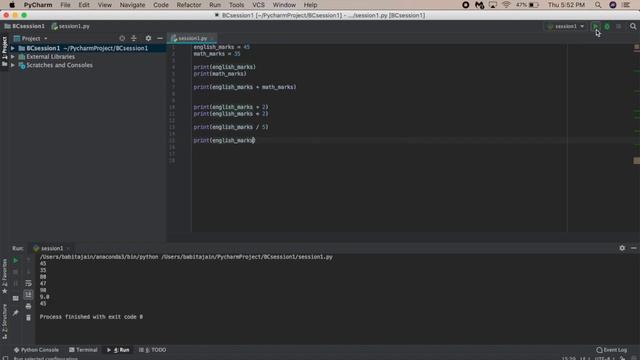The image size is (640, 360).
Task: Place cursor on print(english_marks / 5) line
Action: [231, 127]
